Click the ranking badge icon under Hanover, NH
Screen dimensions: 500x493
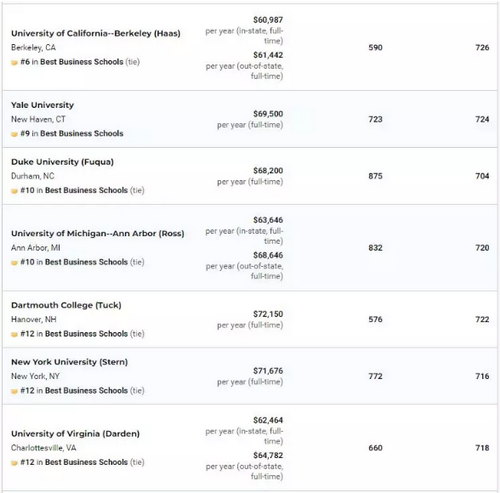point(14,334)
